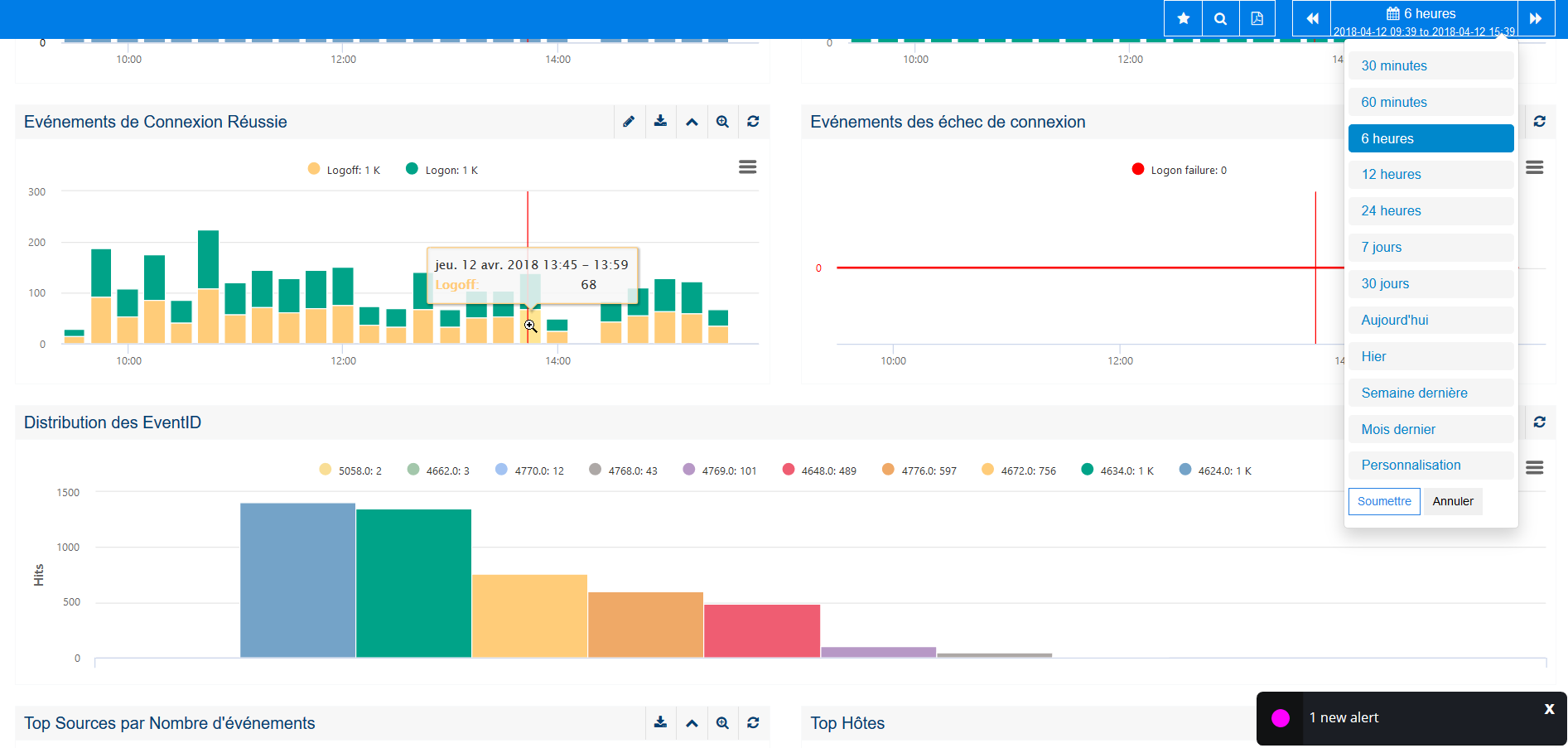This screenshot has width=1568, height=748.
Task: Download data from the Connexion Réussie chart
Action: (660, 121)
